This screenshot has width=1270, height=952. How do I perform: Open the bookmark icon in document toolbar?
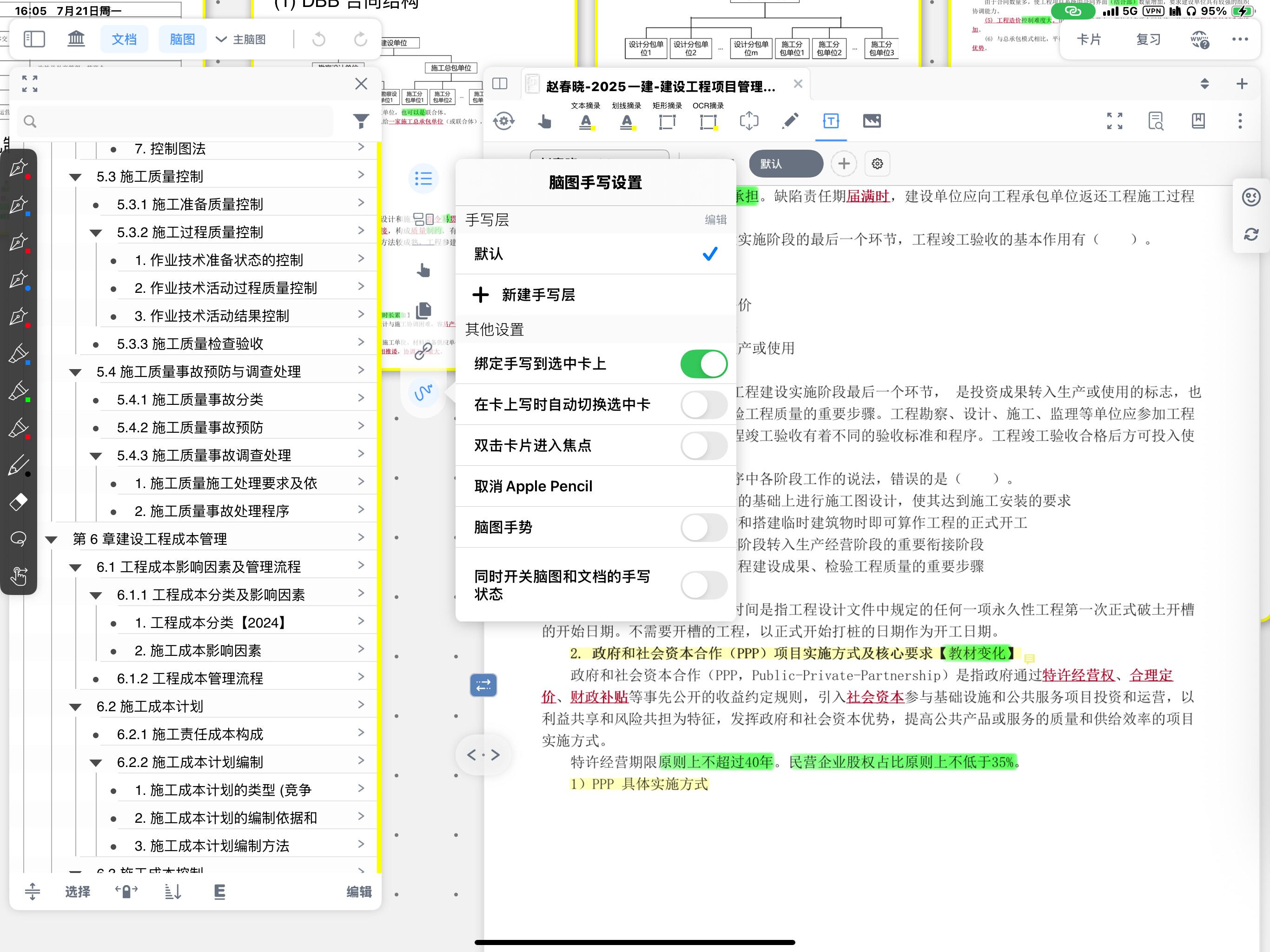(x=1198, y=120)
